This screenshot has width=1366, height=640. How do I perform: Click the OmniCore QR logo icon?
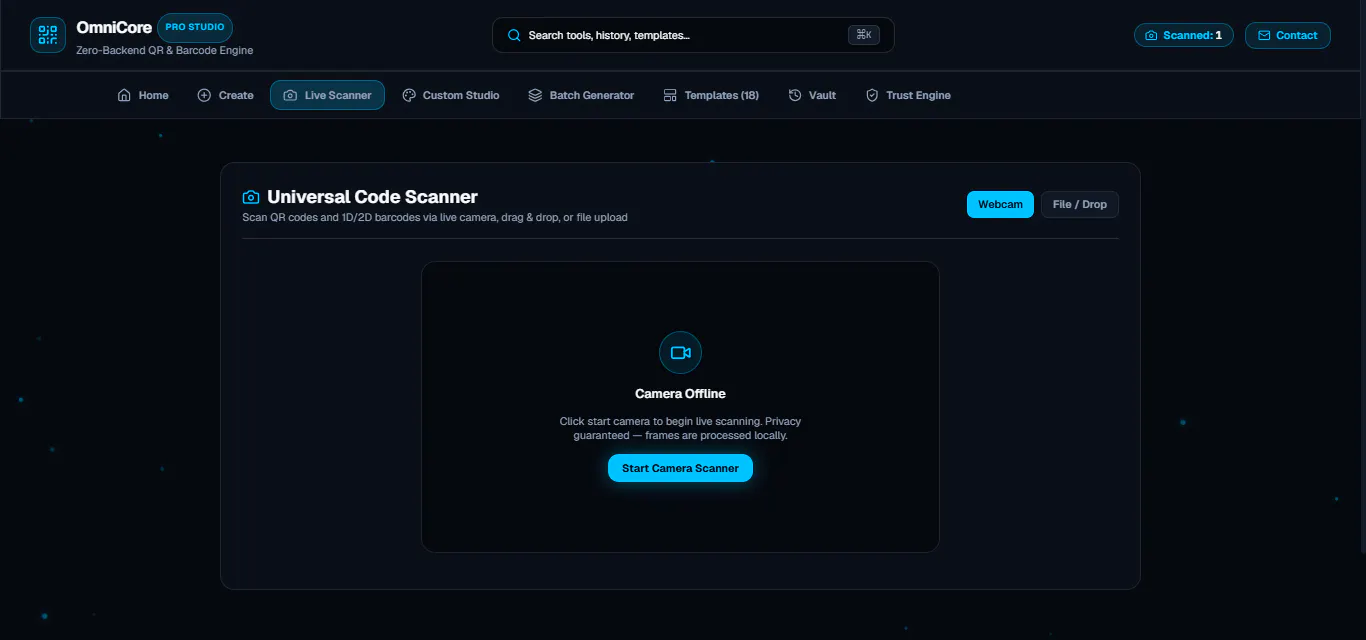click(48, 35)
